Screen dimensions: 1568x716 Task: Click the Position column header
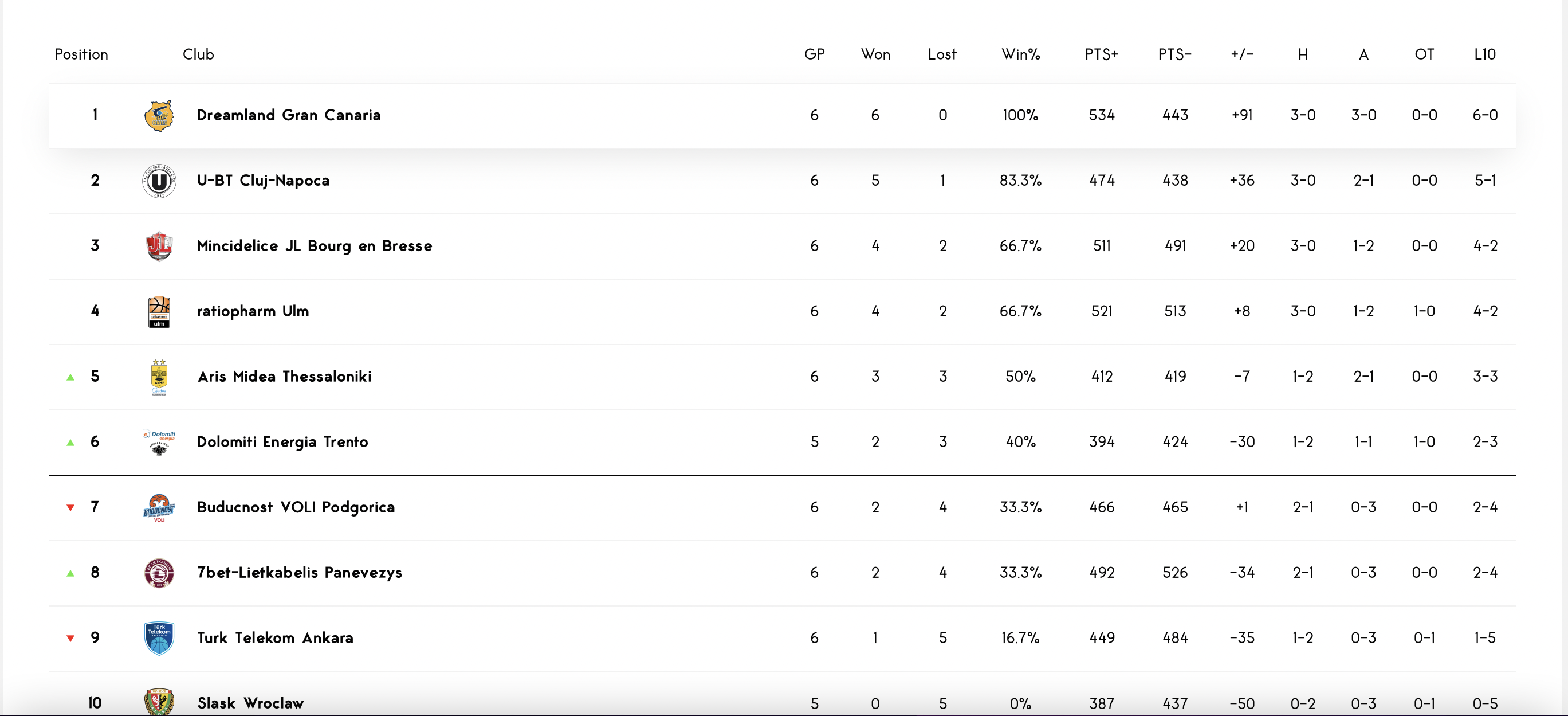point(81,54)
